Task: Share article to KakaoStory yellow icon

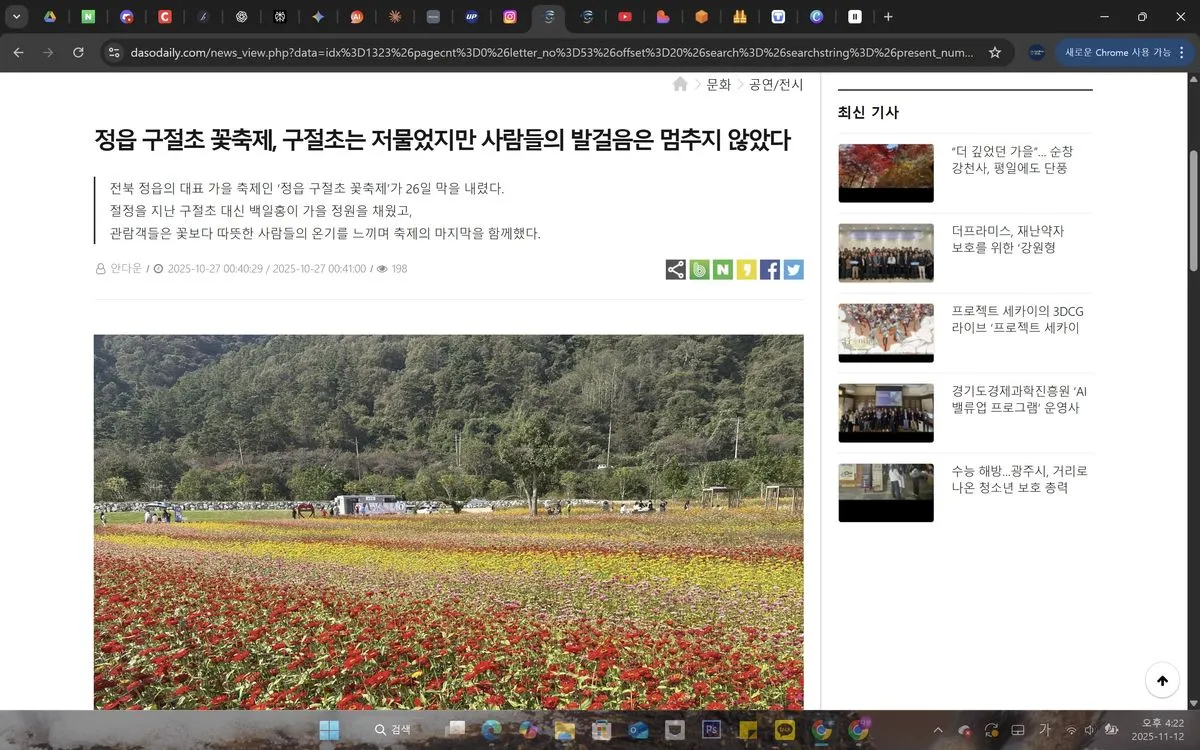Action: point(746,269)
